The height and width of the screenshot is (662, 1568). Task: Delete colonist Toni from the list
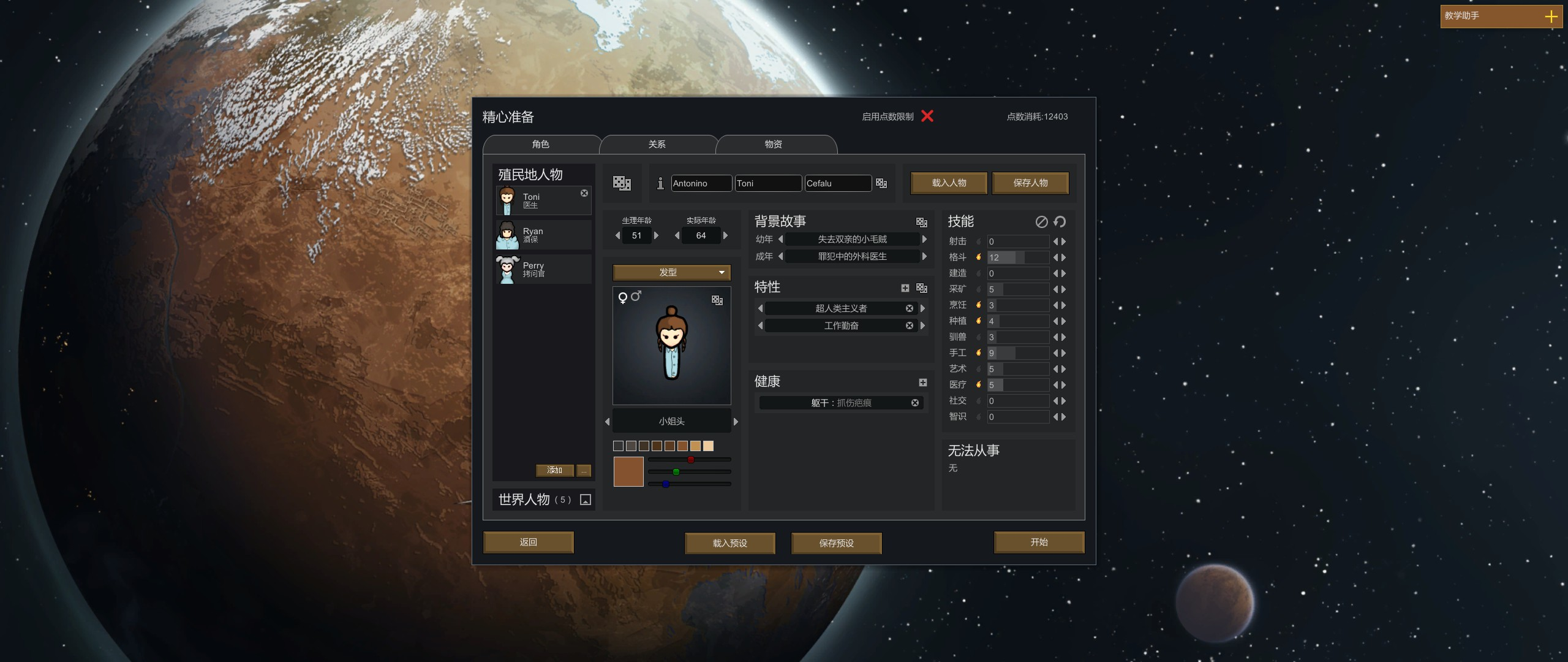(x=584, y=193)
